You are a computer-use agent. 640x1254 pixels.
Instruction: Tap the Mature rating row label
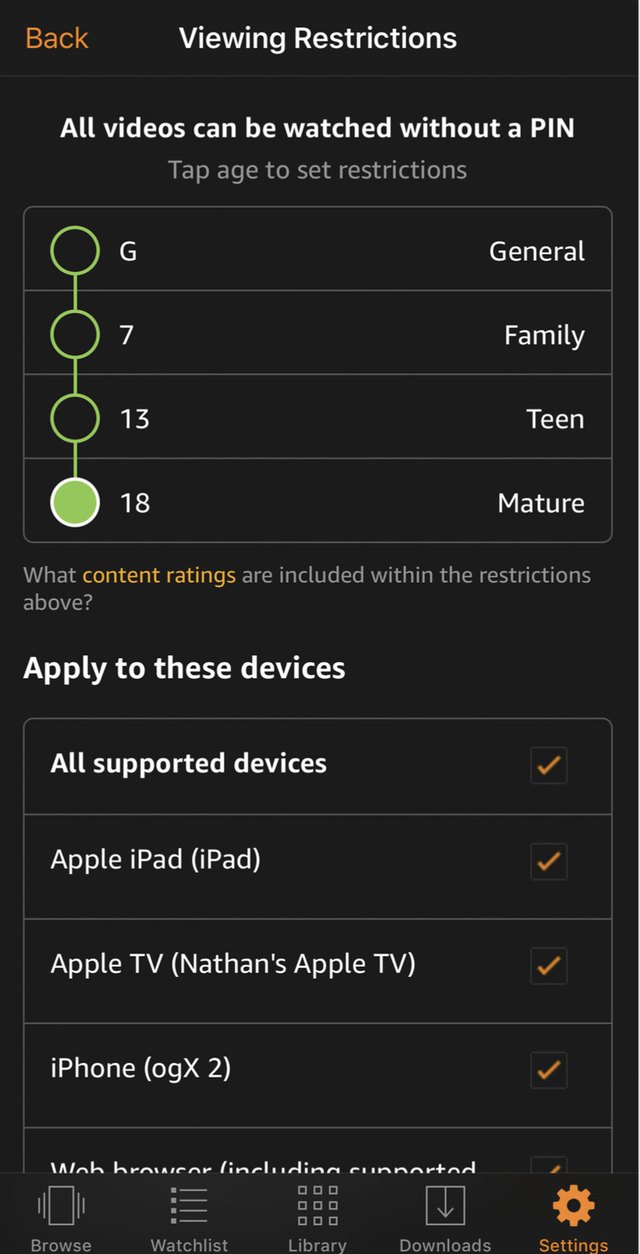pyautogui.click(x=541, y=503)
